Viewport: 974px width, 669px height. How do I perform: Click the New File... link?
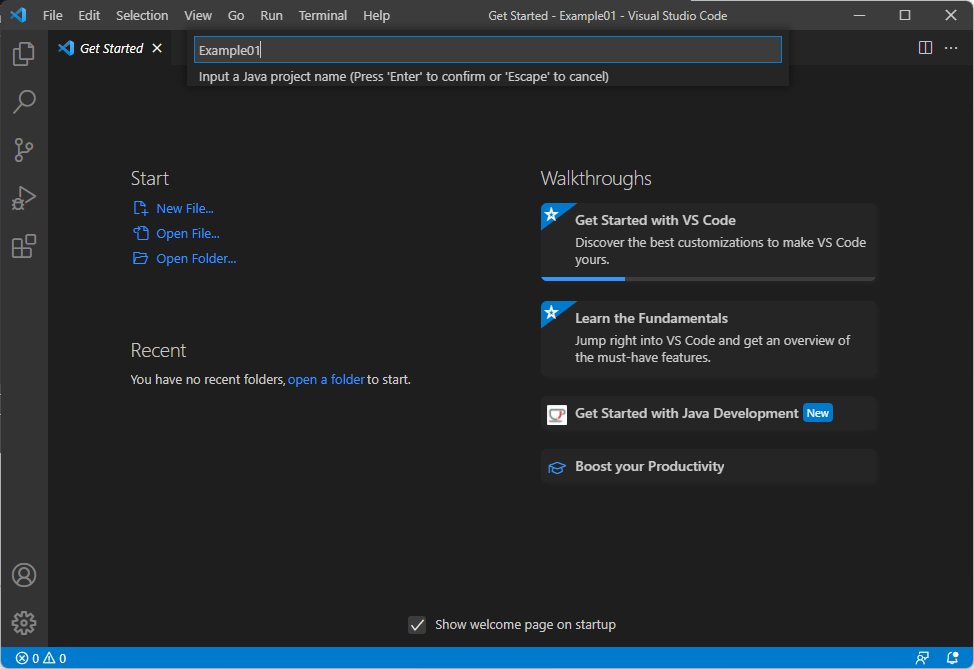(184, 209)
